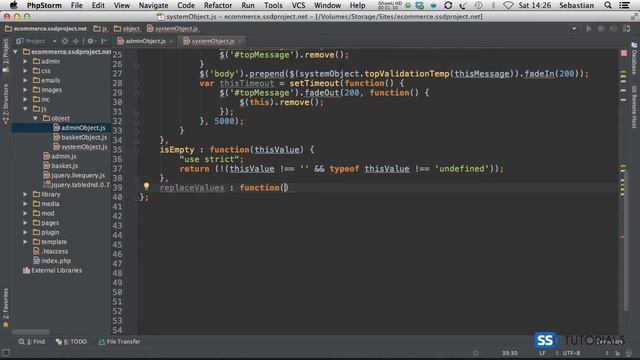
Task: Open the File menu
Action: tap(76, 5)
